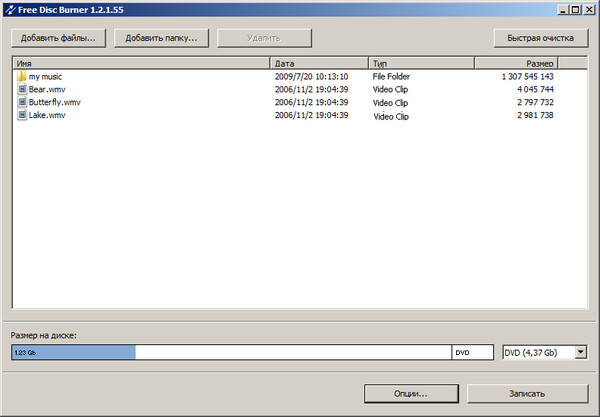Image resolution: width=600 pixels, height=417 pixels.
Task: Click the Добавить папку button
Action: point(161,38)
